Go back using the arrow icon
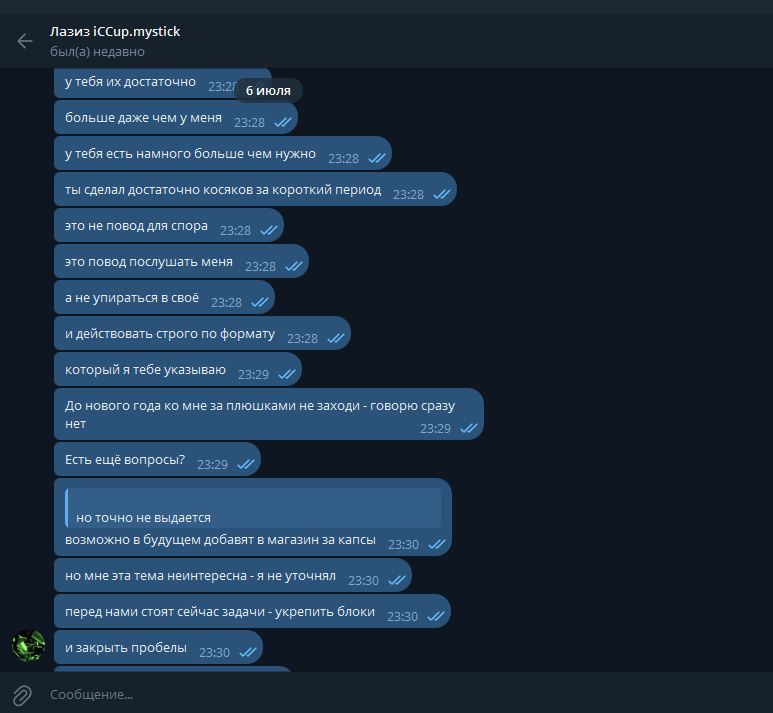This screenshot has height=713, width=773. 25,41
